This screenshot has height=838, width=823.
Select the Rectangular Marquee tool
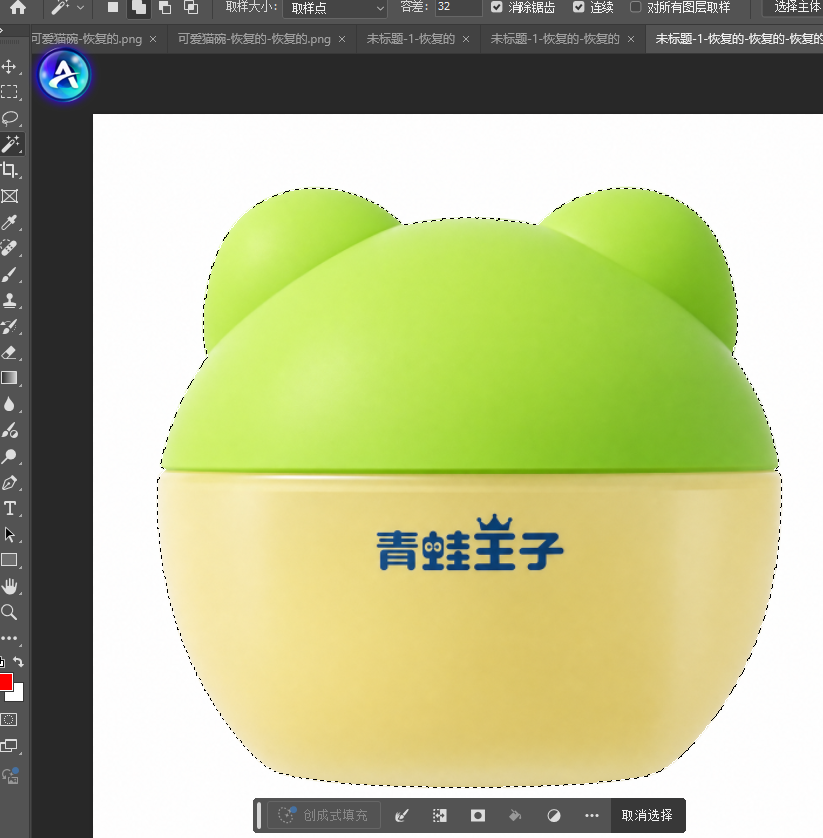click(9, 92)
